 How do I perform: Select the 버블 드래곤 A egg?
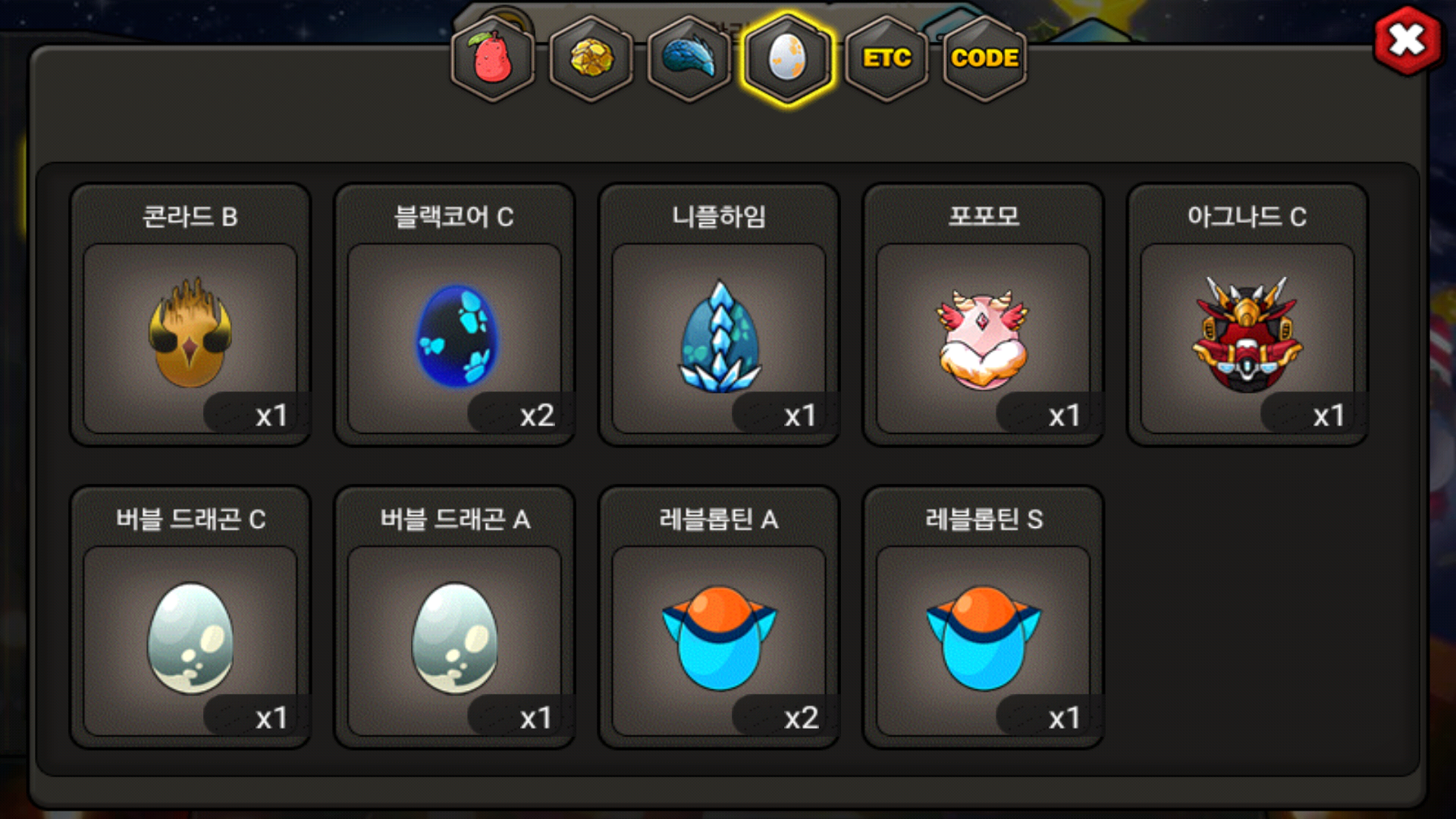(x=455, y=637)
